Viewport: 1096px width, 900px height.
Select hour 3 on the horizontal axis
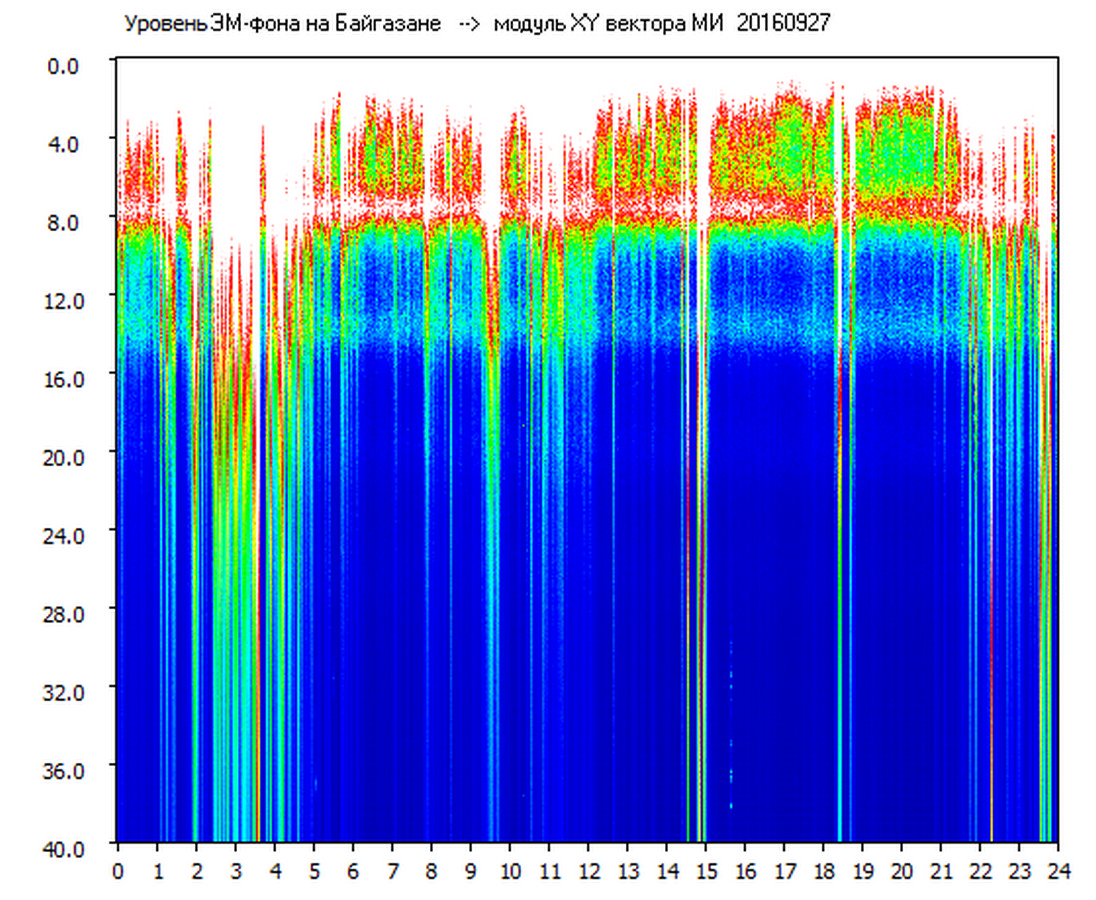(235, 871)
